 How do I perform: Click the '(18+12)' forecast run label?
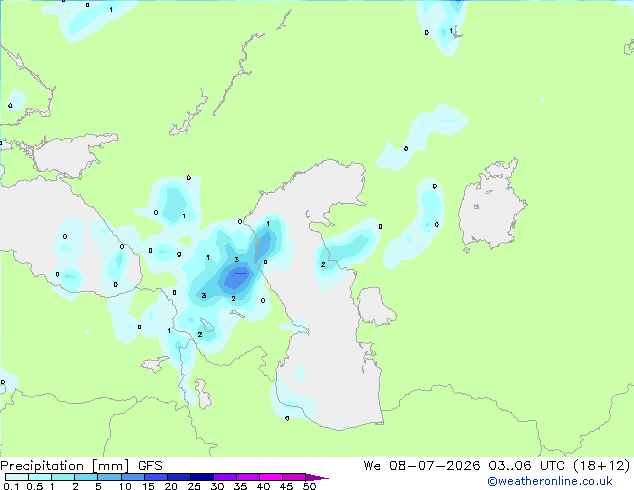click(x=602, y=466)
